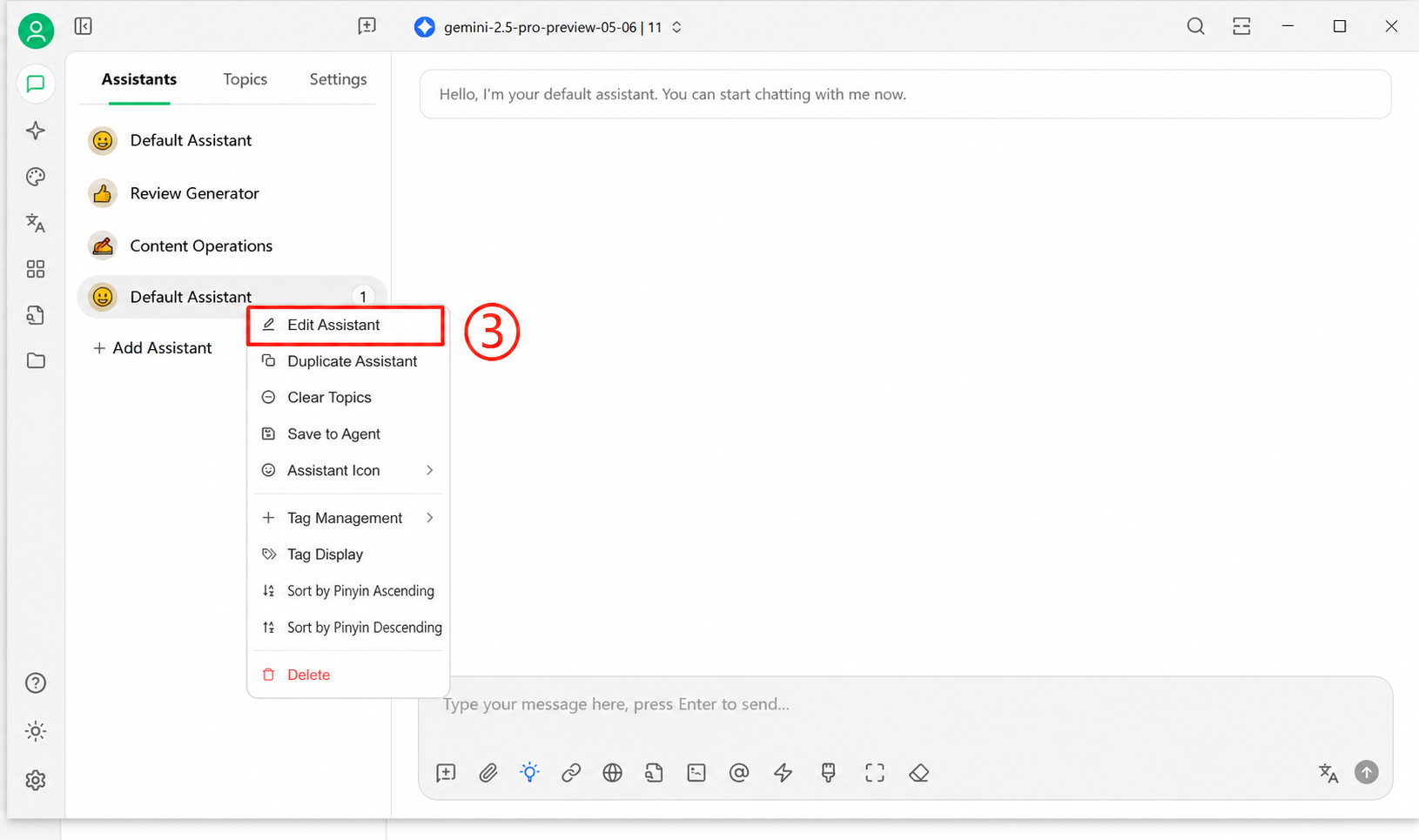This screenshot has height=840, width=1419.
Task: Send message with arrow button
Action: pyautogui.click(x=1367, y=772)
